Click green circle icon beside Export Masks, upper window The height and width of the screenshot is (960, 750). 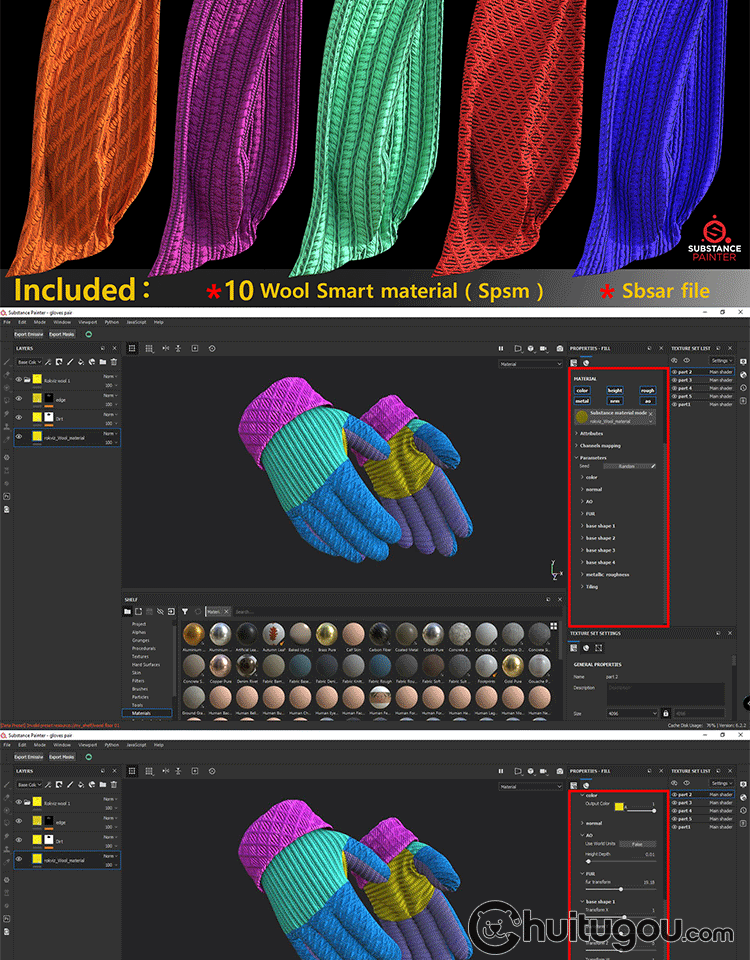89,334
